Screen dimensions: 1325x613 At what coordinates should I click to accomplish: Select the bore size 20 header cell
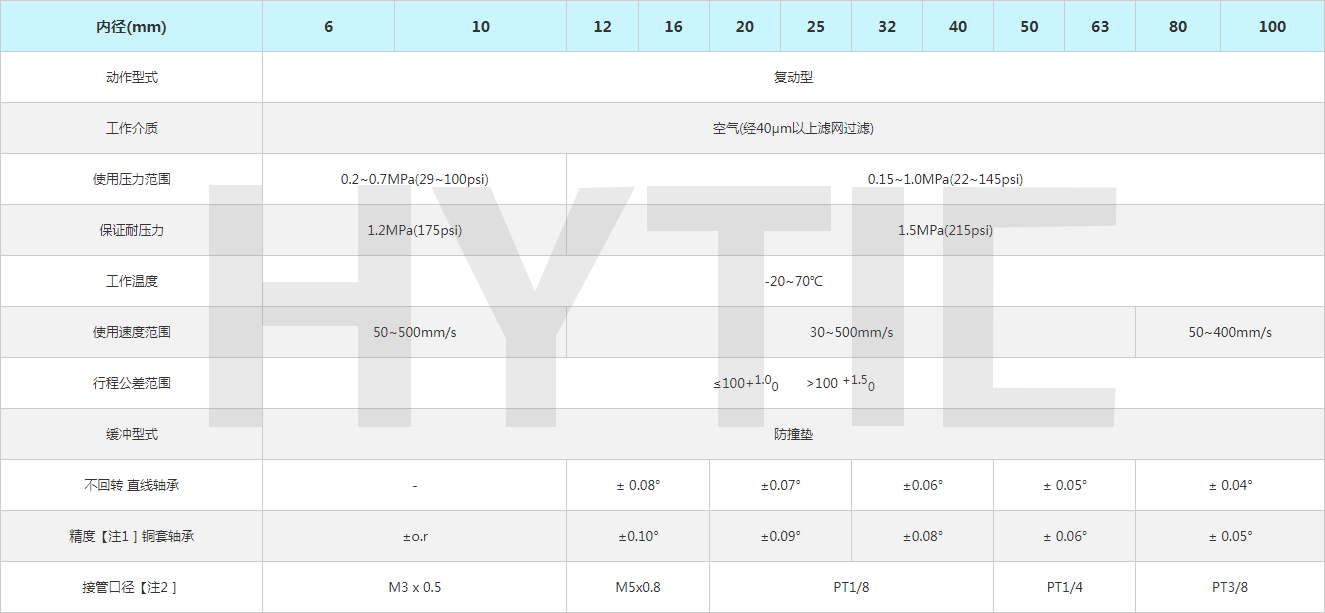tap(745, 26)
